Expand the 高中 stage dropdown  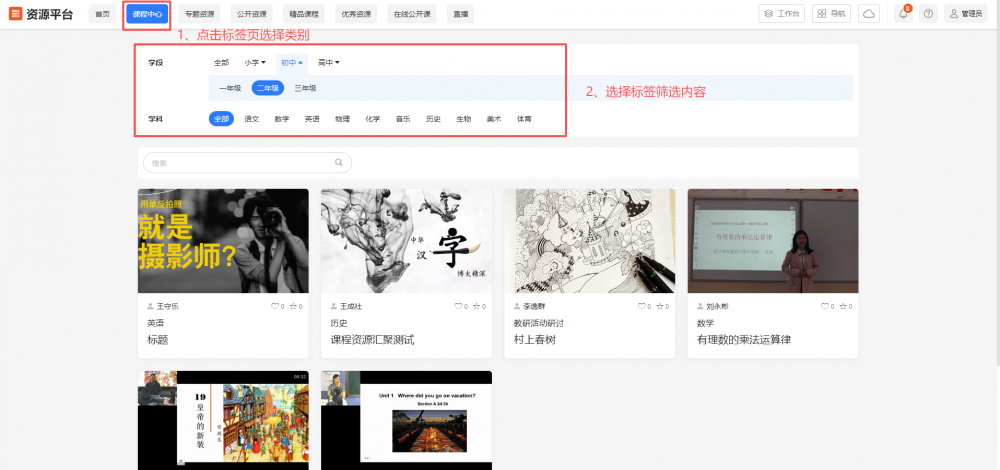pos(329,63)
